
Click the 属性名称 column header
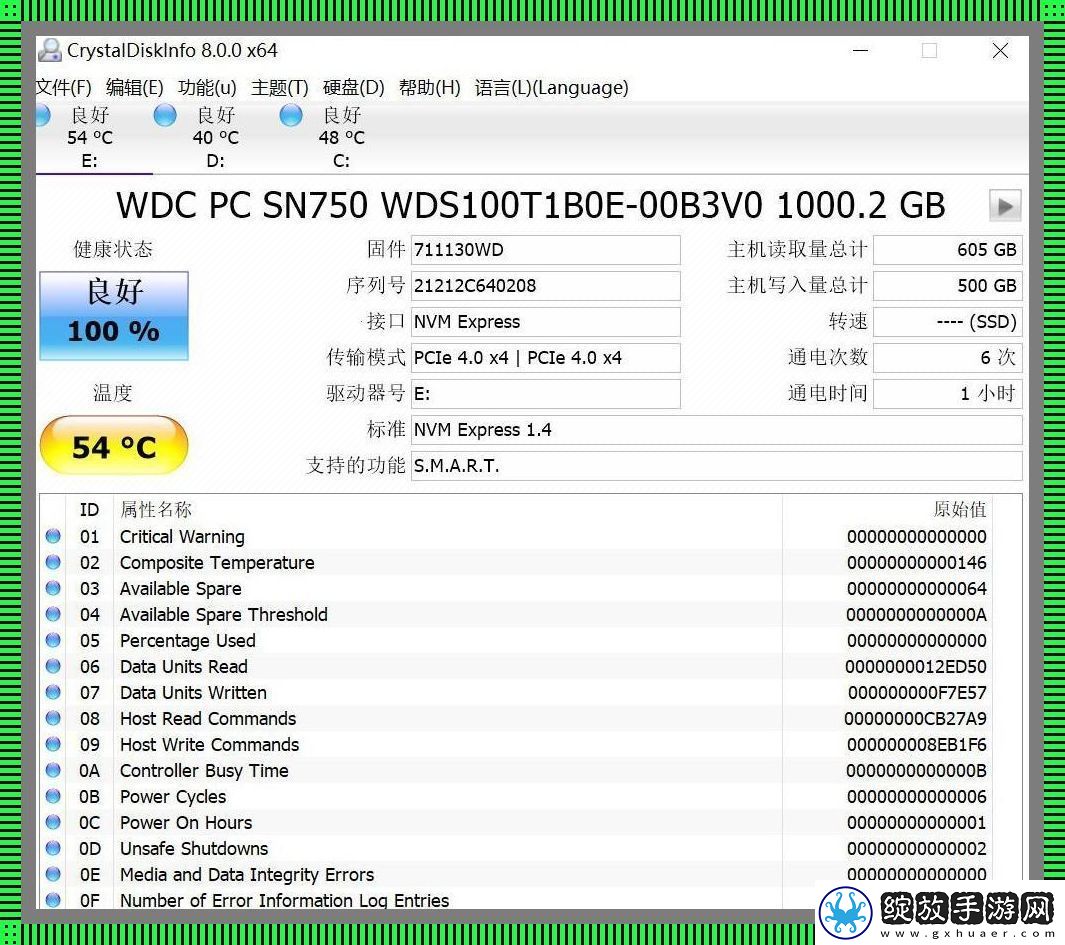(x=447, y=510)
